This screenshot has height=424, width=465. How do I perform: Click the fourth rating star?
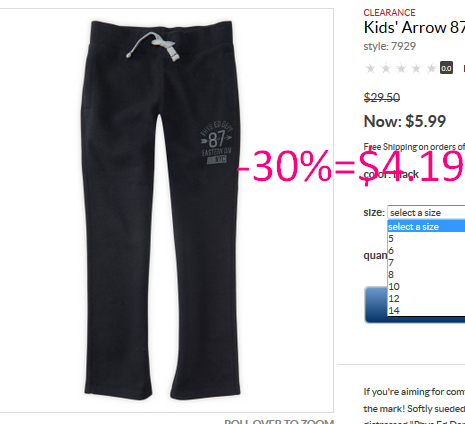point(416,68)
